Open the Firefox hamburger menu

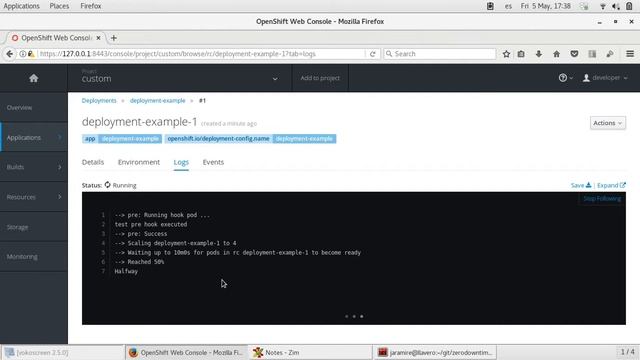pos(630,54)
